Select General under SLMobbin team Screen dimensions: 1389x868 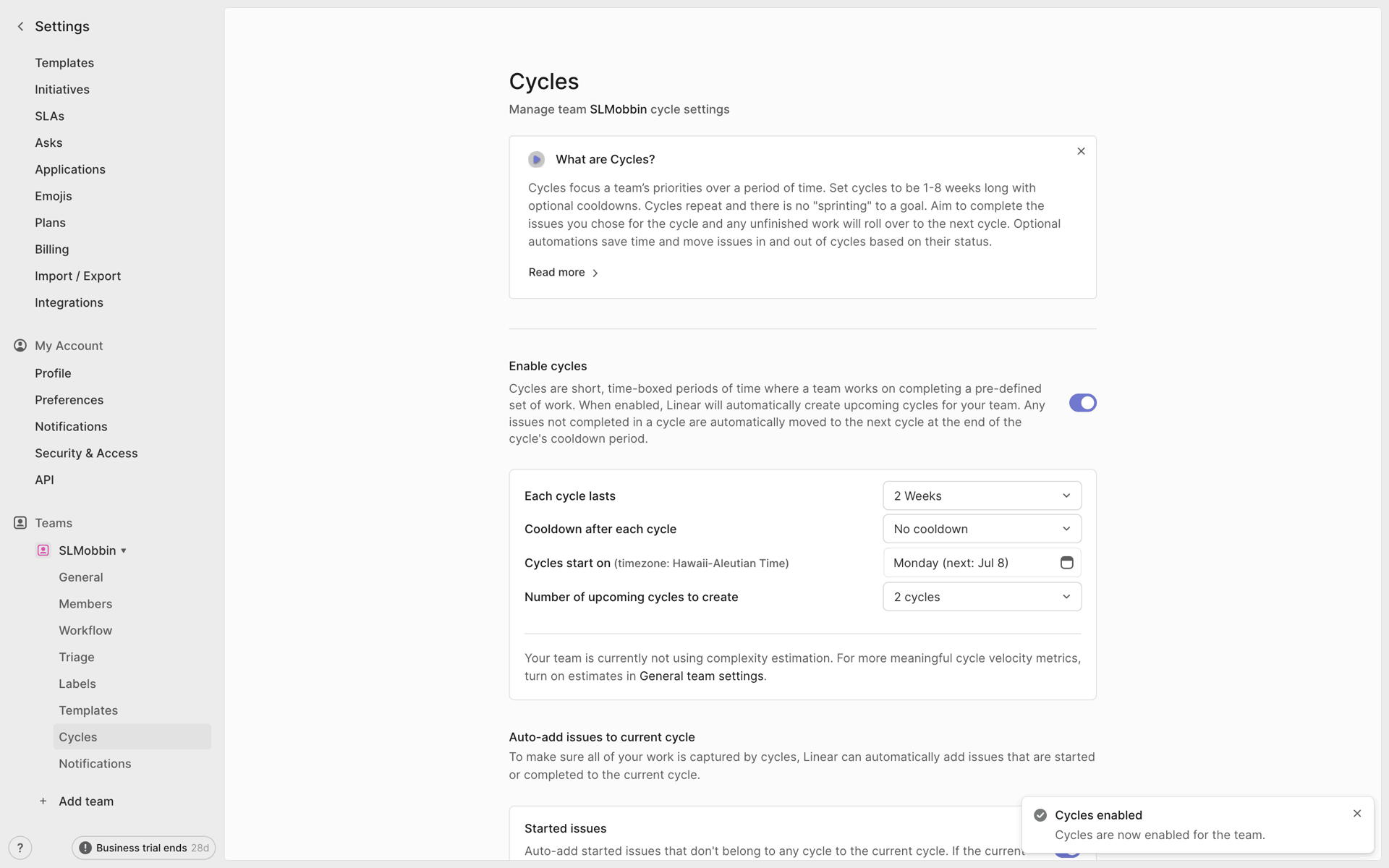pyautogui.click(x=81, y=577)
